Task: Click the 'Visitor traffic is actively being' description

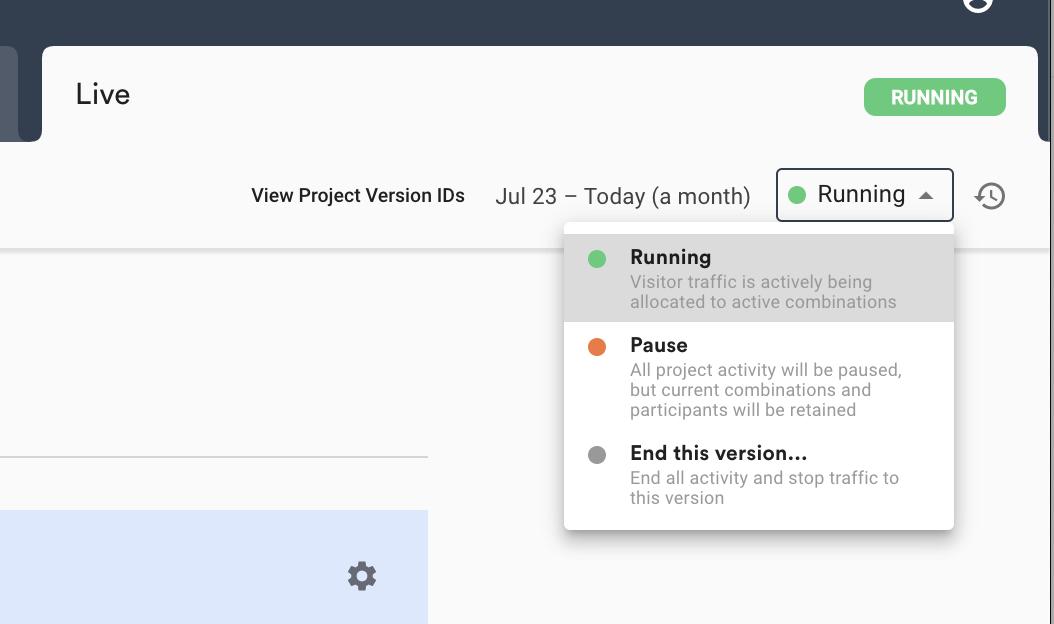Action: click(763, 292)
